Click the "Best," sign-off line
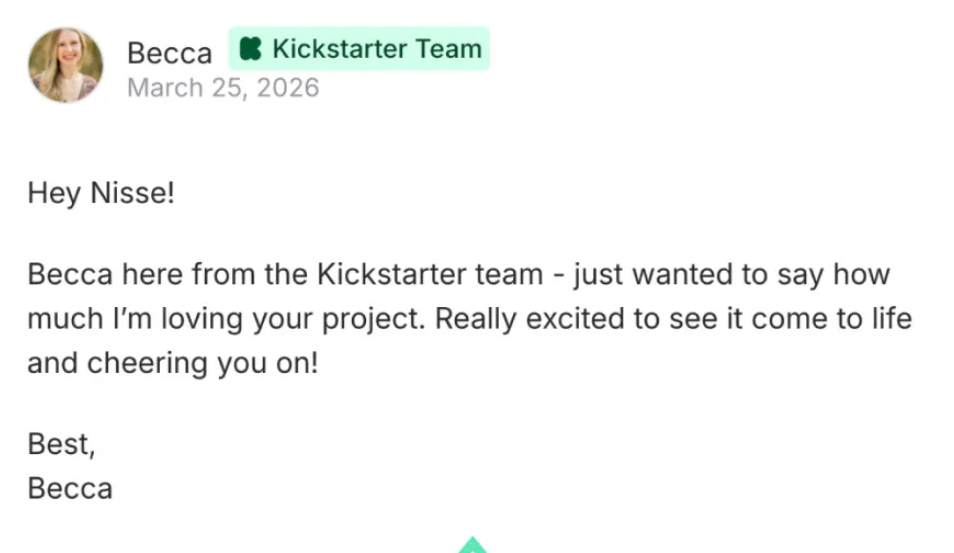The image size is (954, 553). pyautogui.click(x=61, y=444)
